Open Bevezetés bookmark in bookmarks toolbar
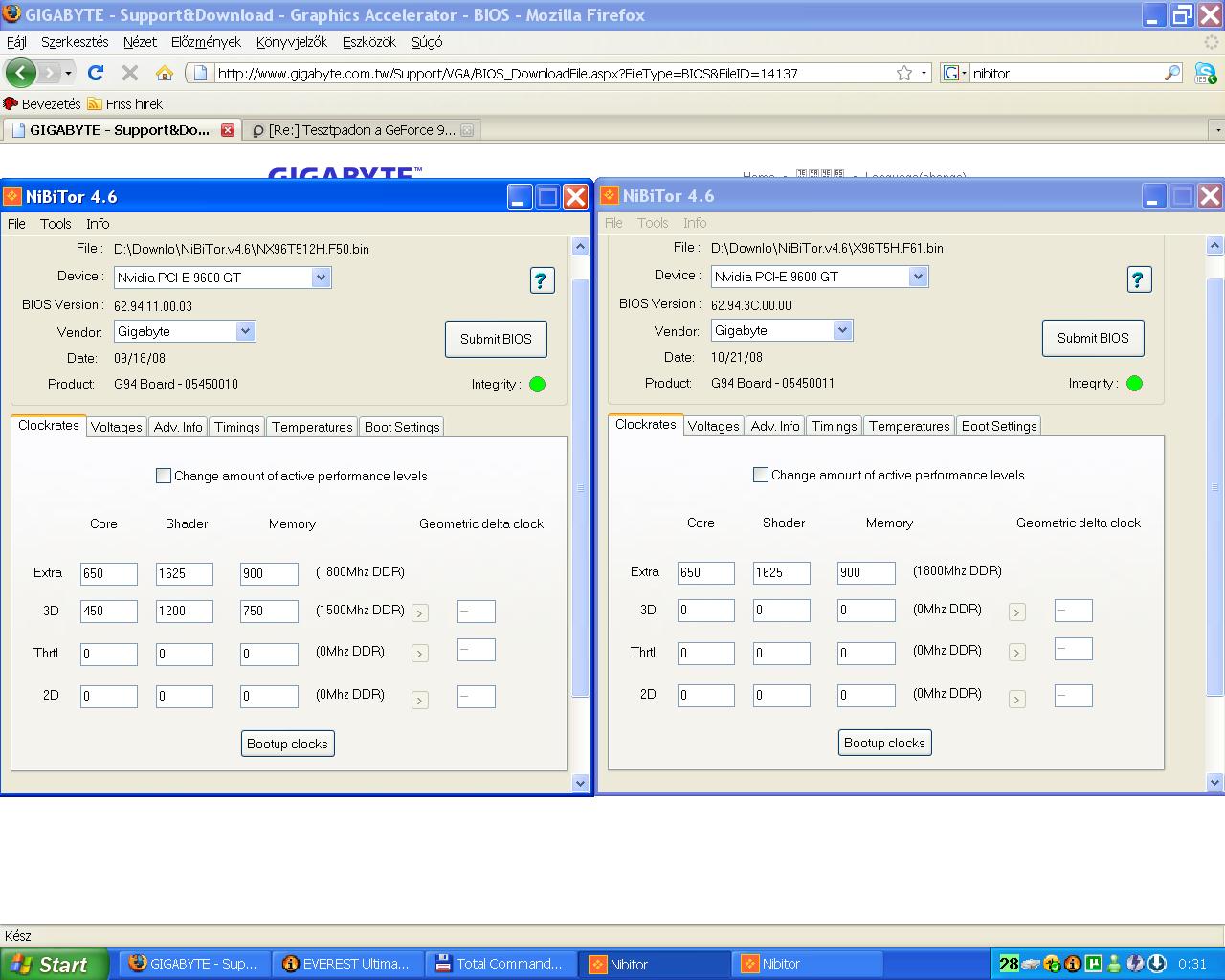 pyautogui.click(x=42, y=103)
